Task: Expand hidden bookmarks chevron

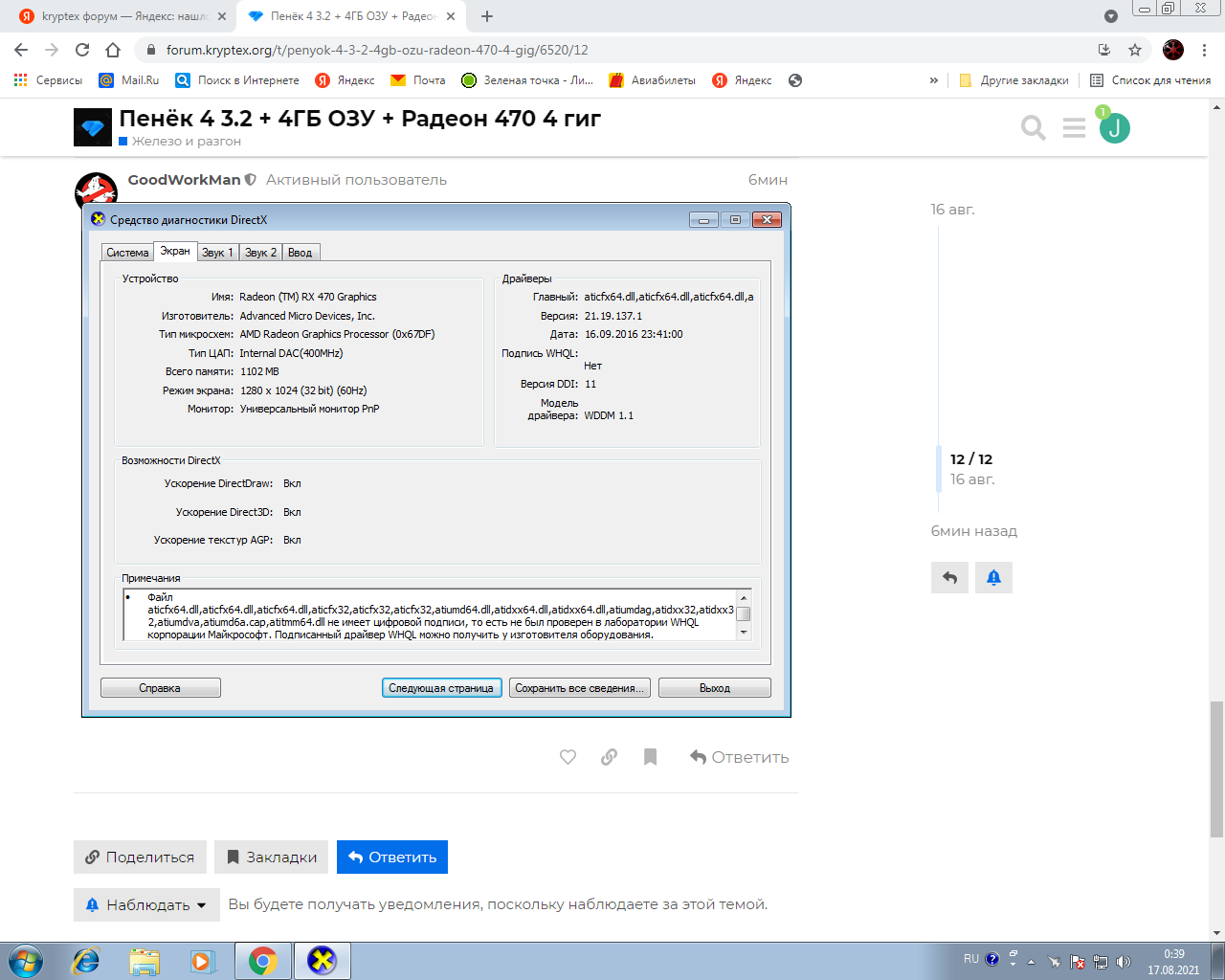Action: pos(934,80)
